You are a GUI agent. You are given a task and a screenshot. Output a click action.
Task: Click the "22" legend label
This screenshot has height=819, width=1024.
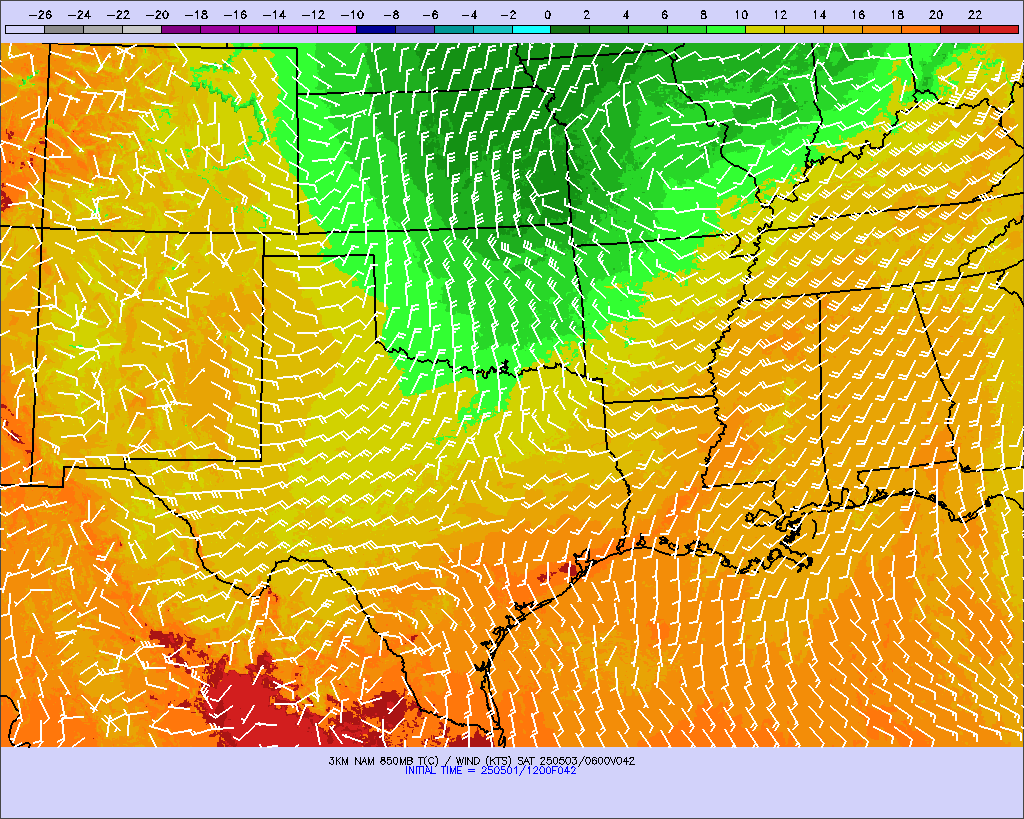coord(975,14)
